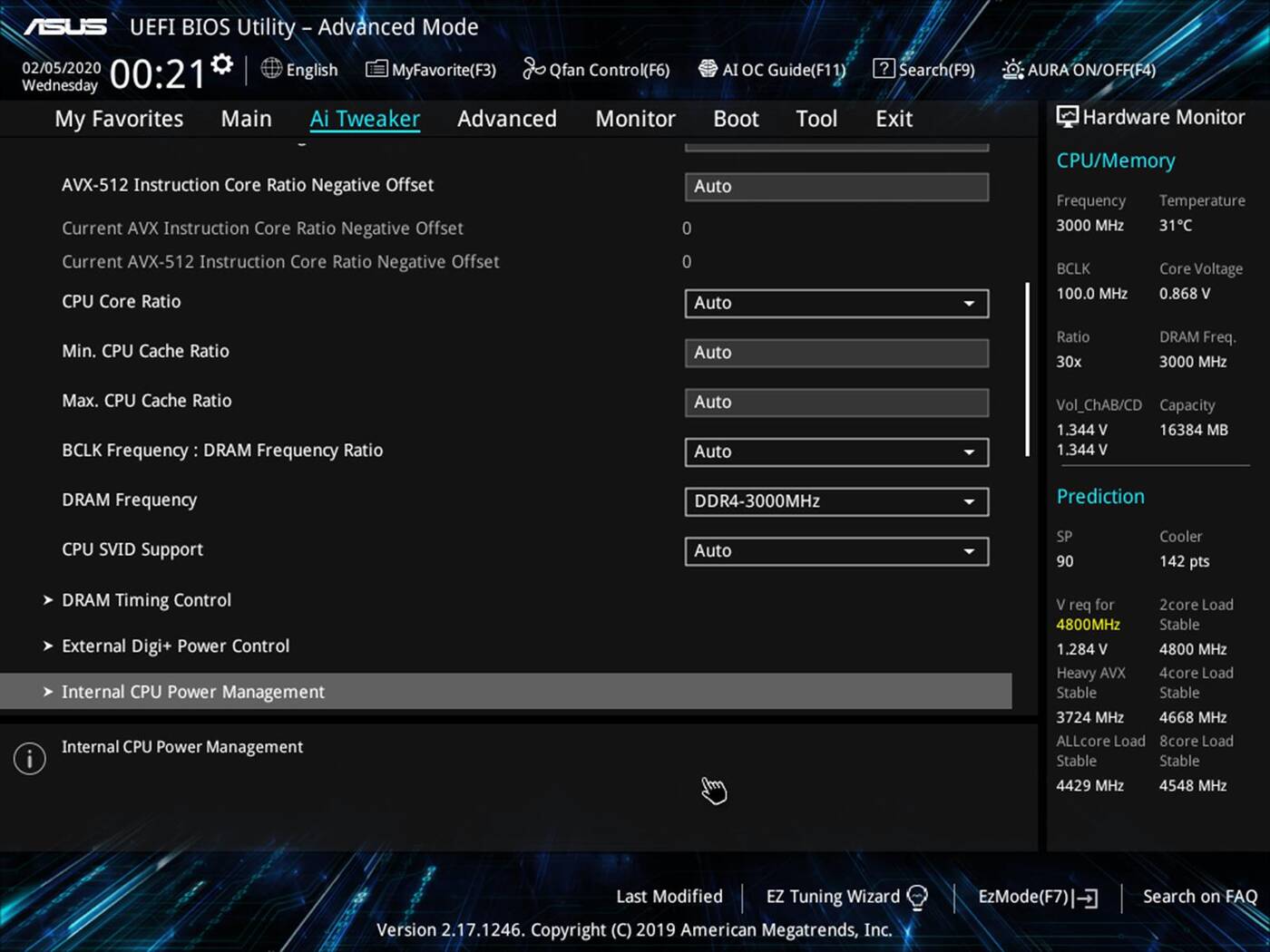Open Internal CPU Power Management
Image resolution: width=1270 pixels, height=952 pixels.
click(x=192, y=691)
